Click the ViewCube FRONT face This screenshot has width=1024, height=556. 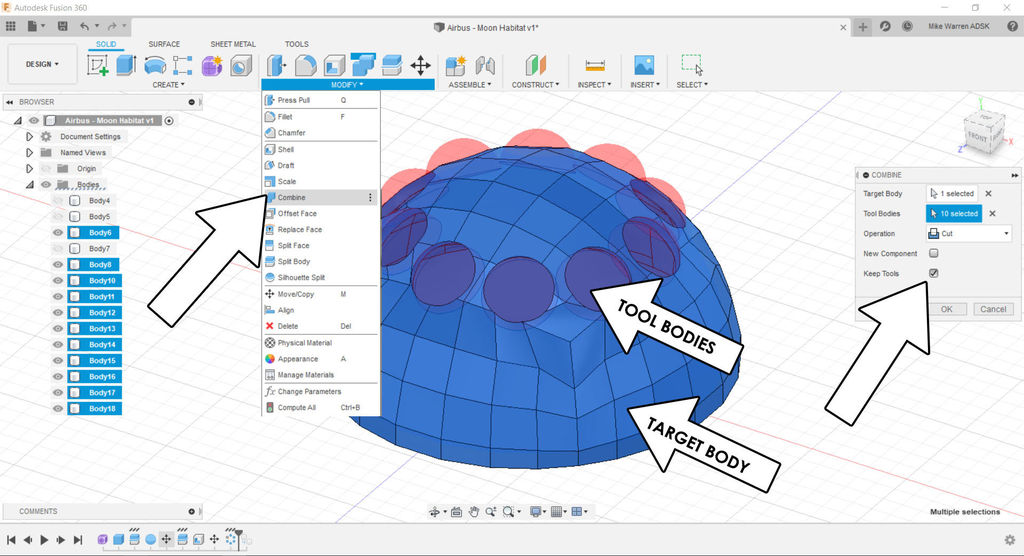pyautogui.click(x=978, y=137)
